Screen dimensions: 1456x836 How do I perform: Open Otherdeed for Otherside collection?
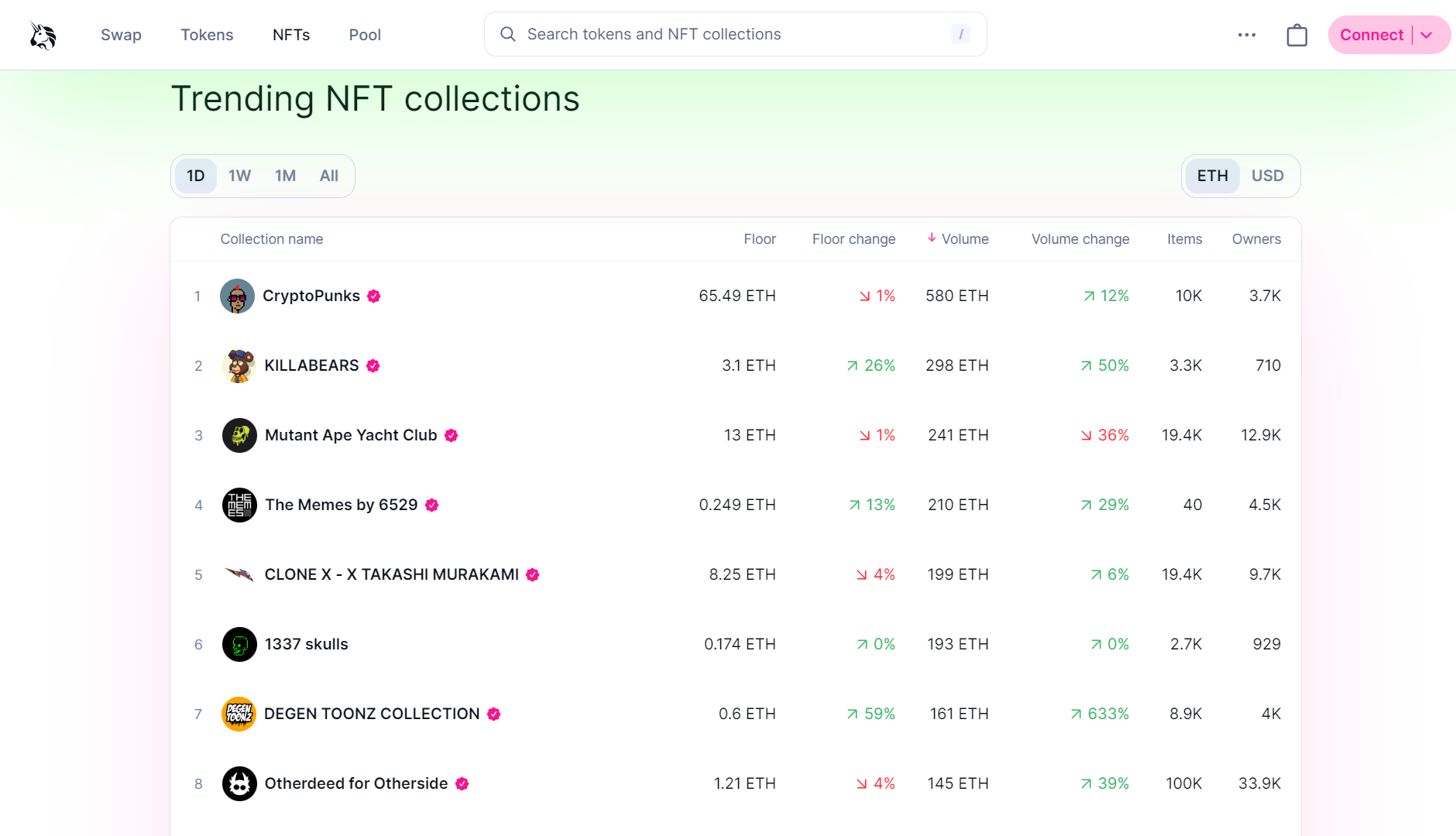click(x=356, y=783)
